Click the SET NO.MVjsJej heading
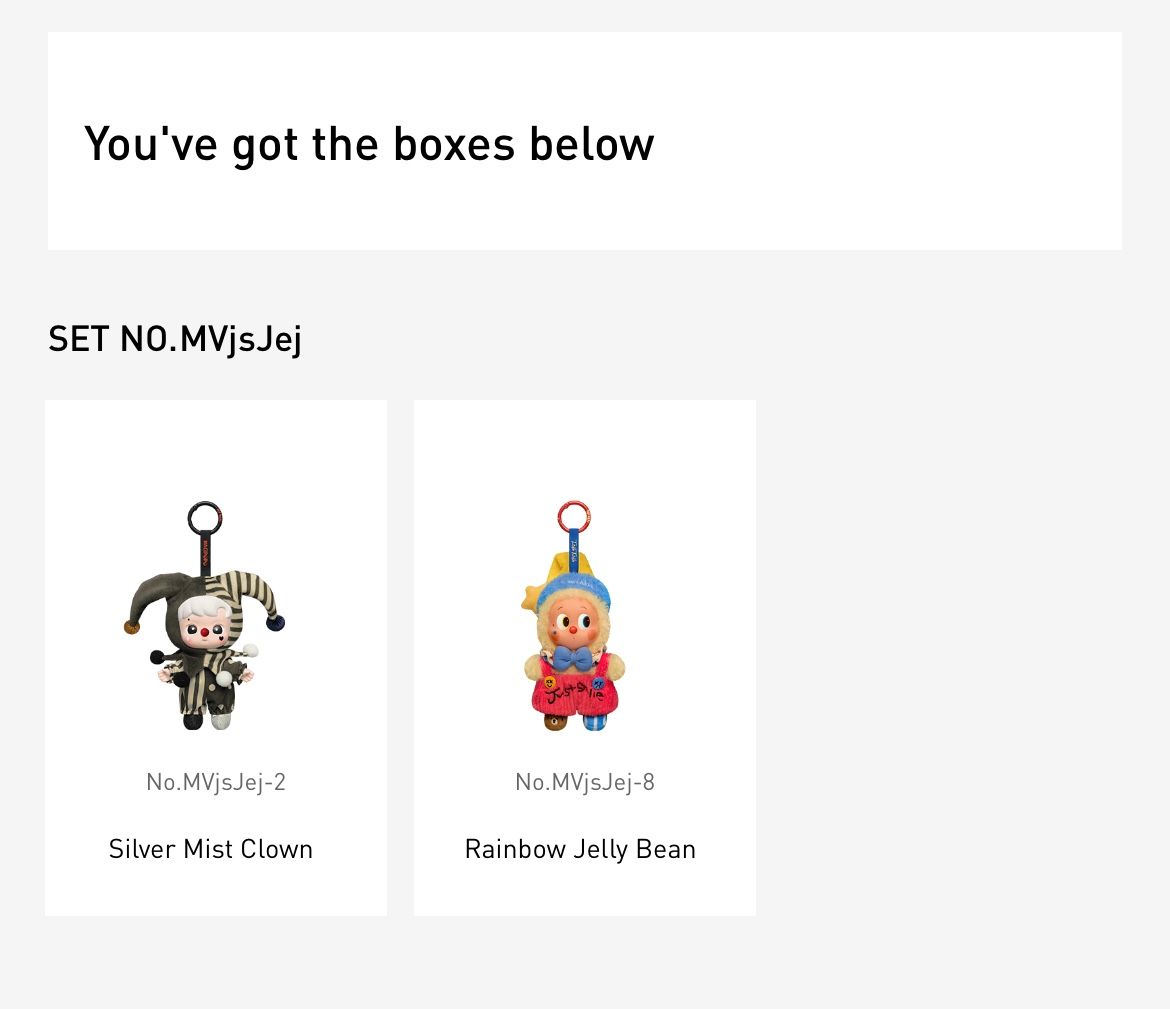Image resolution: width=1170 pixels, height=1009 pixels. [175, 339]
